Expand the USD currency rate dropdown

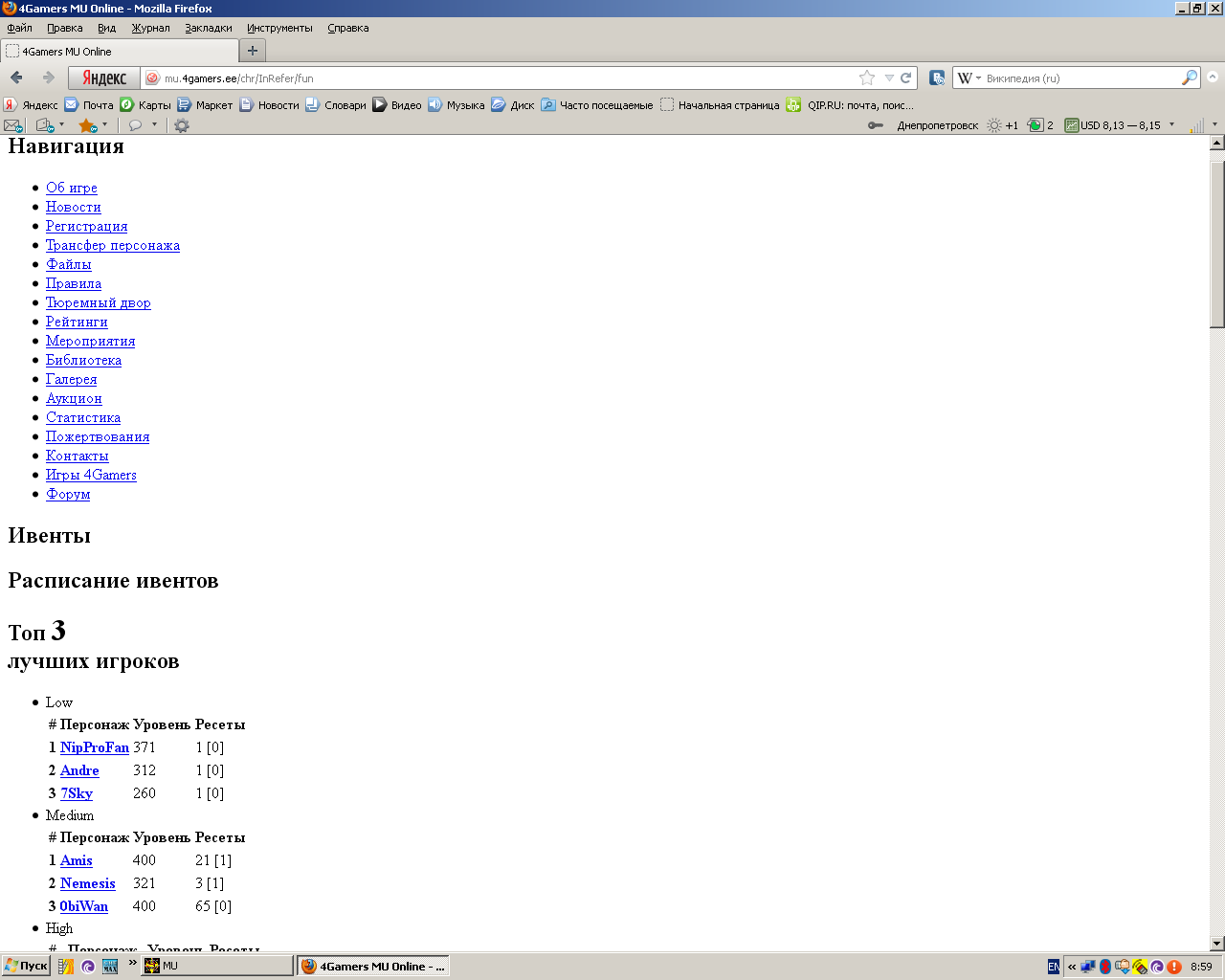1171,124
